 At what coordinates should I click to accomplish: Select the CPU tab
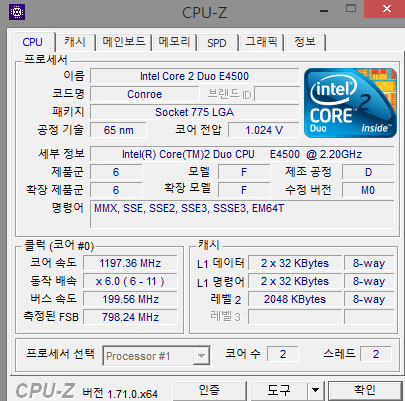32,42
